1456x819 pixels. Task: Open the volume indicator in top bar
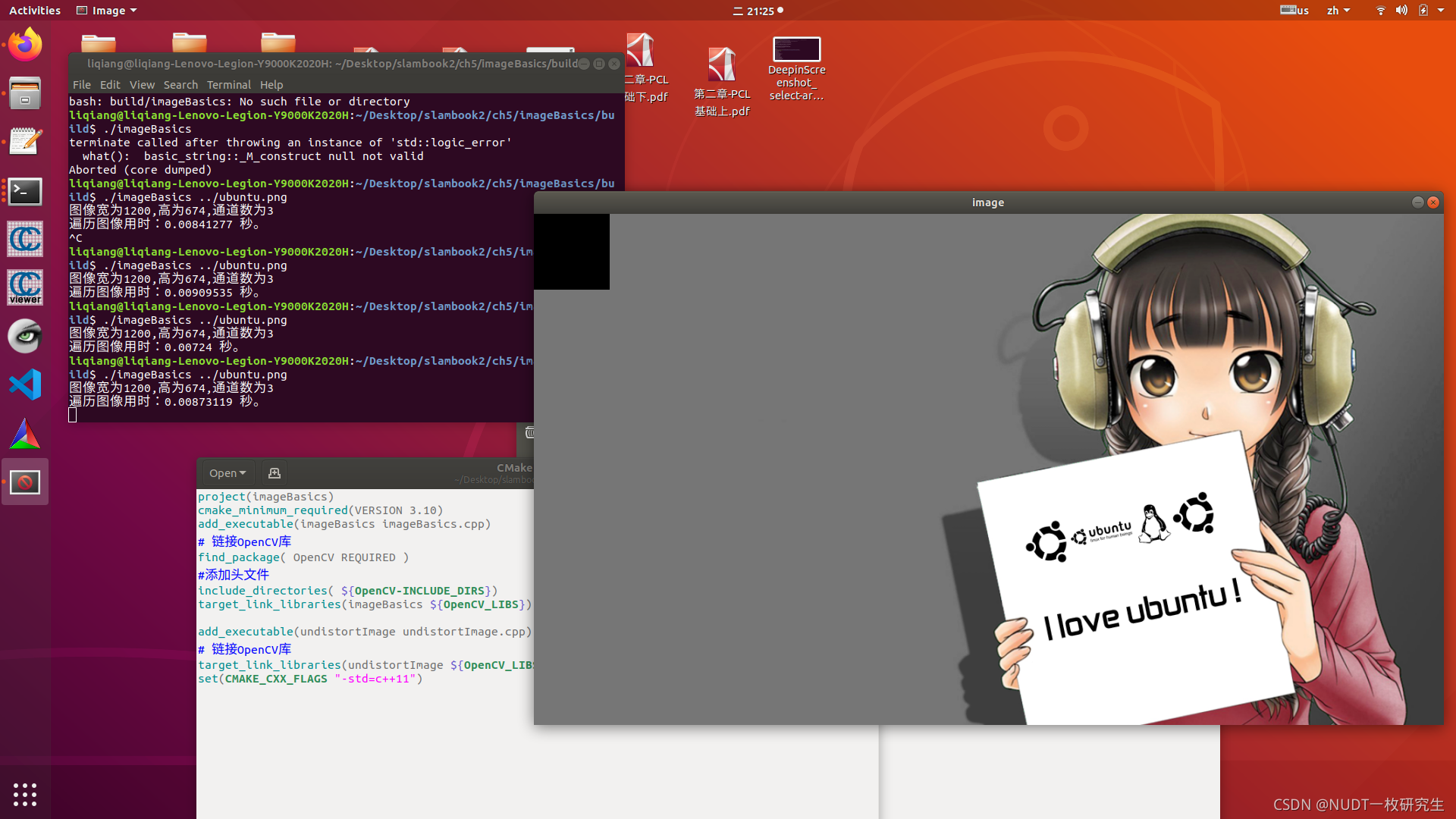click(x=1401, y=11)
